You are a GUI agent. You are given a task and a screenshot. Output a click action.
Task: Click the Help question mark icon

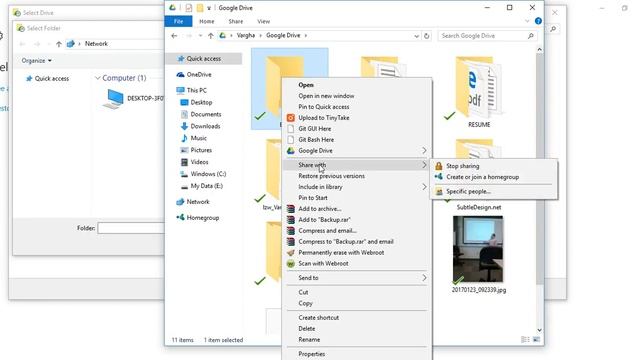[538, 21]
